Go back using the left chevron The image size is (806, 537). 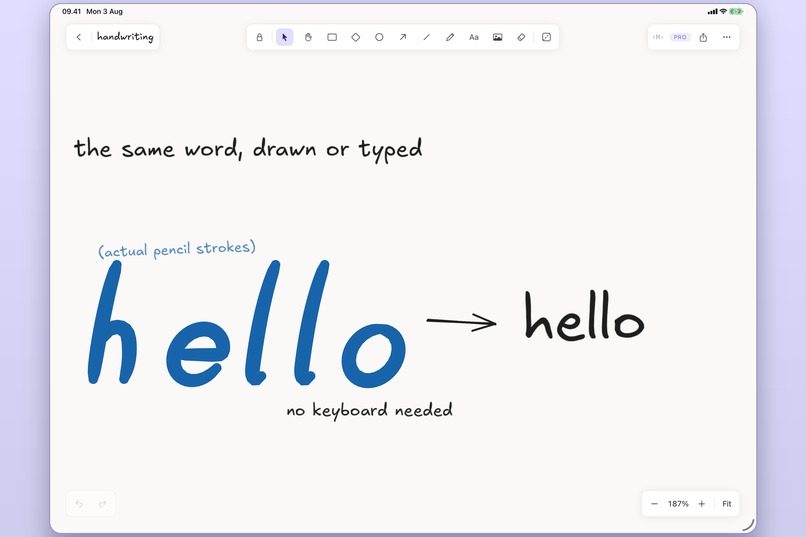coord(79,37)
